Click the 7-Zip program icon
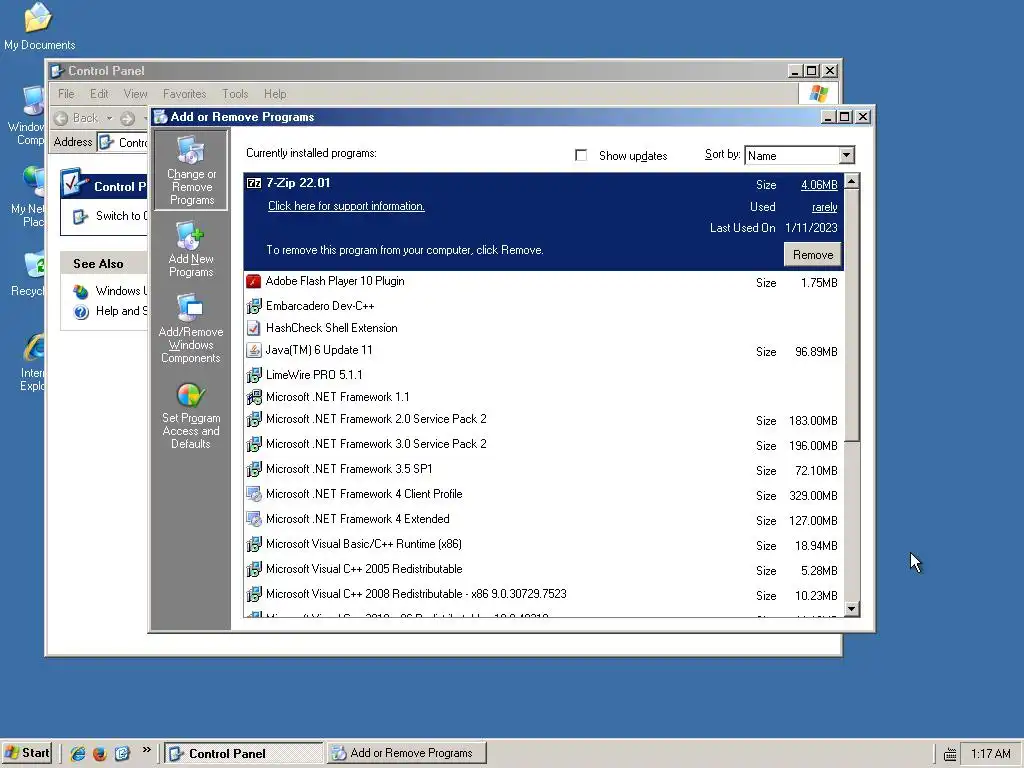 click(x=254, y=184)
